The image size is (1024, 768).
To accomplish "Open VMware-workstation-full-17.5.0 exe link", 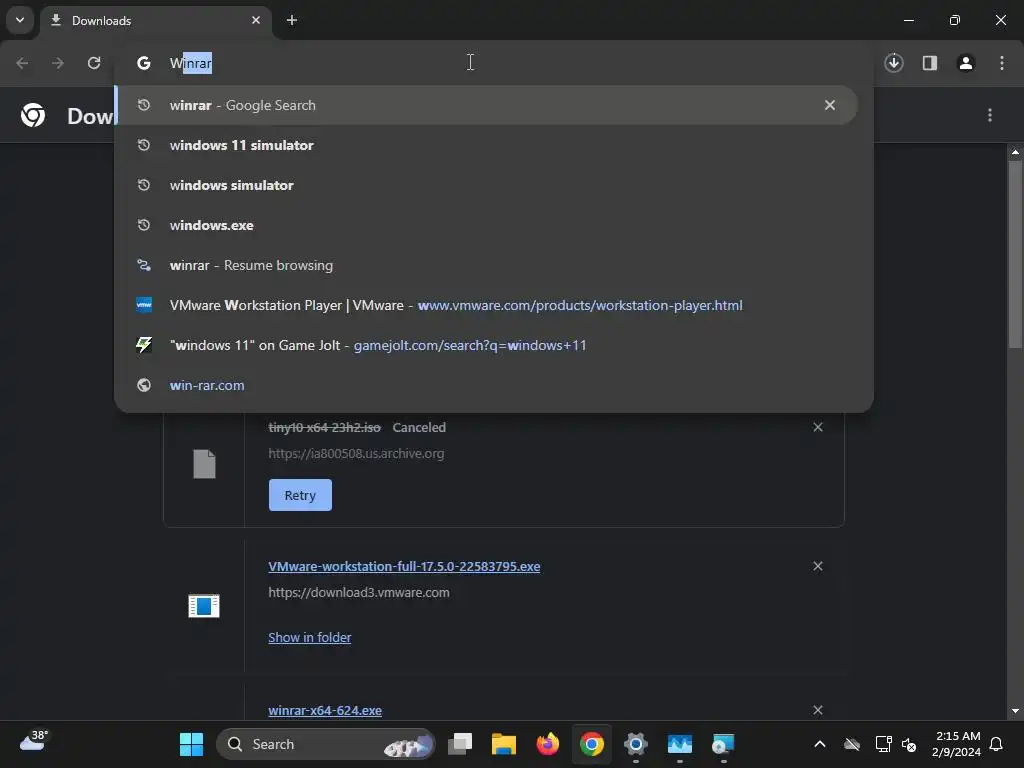I will click(404, 566).
